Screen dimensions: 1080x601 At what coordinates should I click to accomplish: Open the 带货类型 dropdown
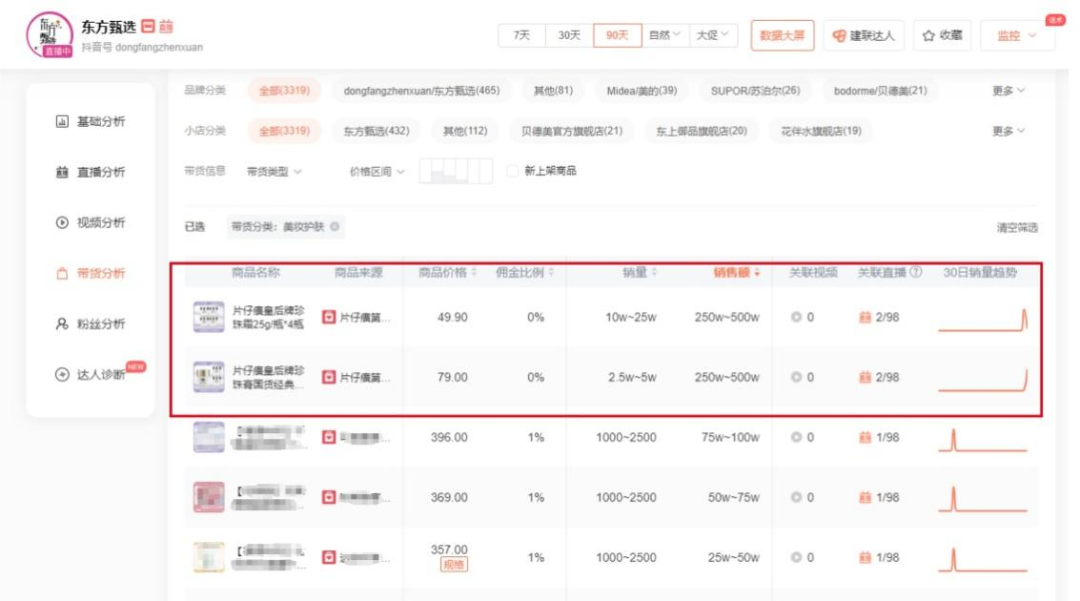pyautogui.click(x=274, y=171)
